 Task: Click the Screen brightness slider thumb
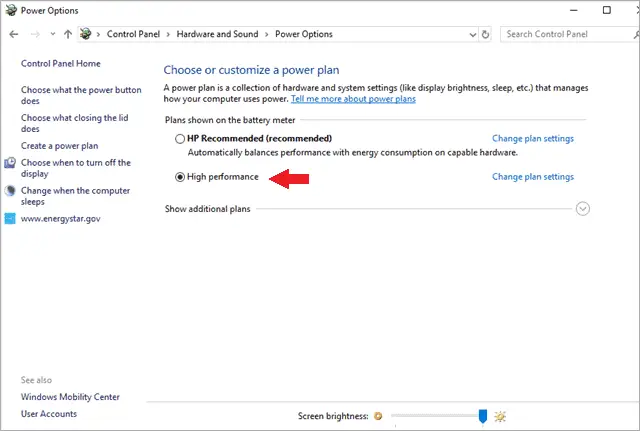point(483,417)
